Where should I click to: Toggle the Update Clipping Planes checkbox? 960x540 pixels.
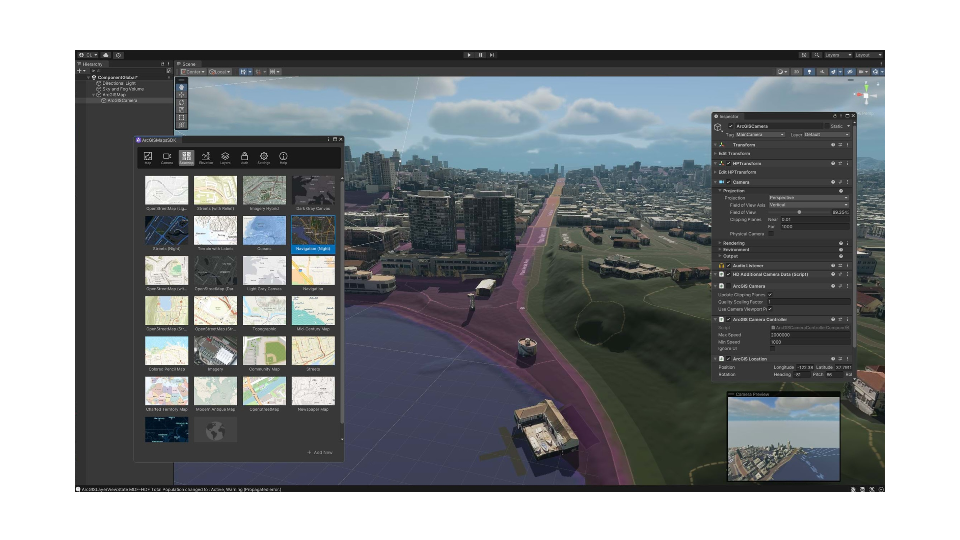pyautogui.click(x=770, y=295)
